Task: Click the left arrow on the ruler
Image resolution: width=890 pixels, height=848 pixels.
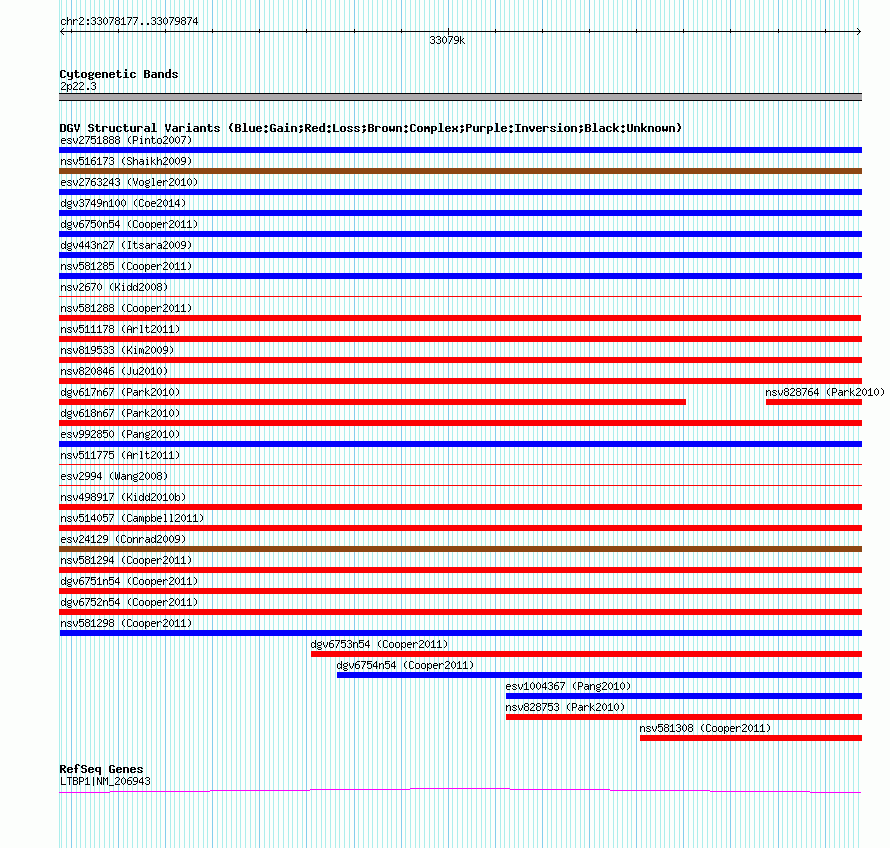Action: (63, 32)
